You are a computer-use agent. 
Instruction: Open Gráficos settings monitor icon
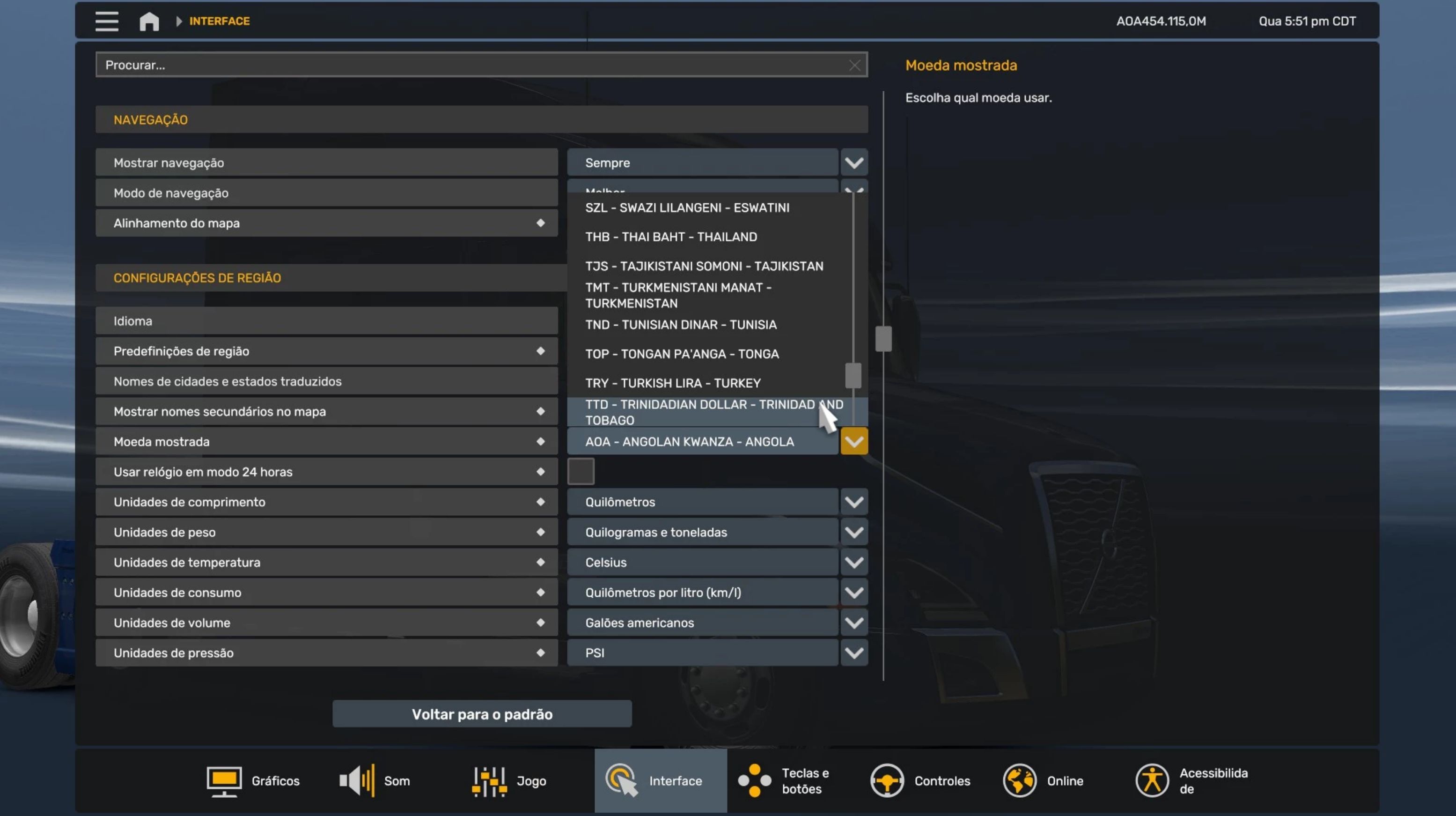point(224,780)
